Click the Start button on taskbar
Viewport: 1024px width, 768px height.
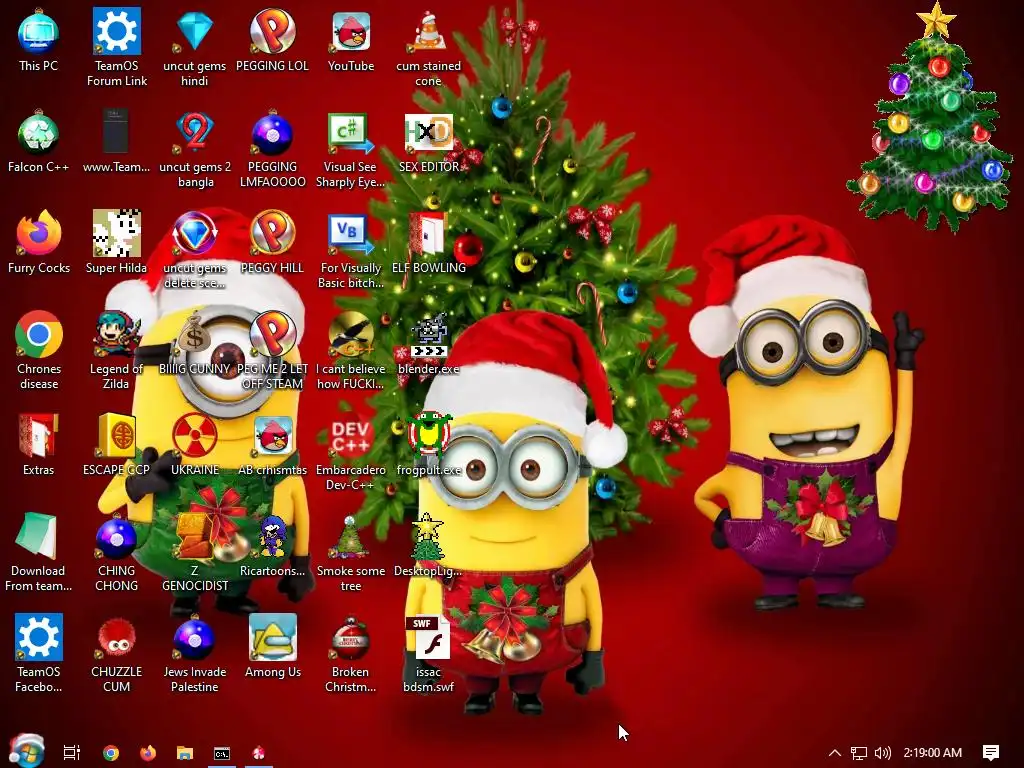tap(27, 750)
